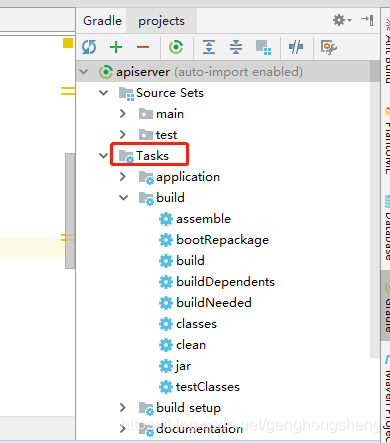Open Gradle settings wrench icon
This screenshot has width=390, height=443.
(329, 47)
